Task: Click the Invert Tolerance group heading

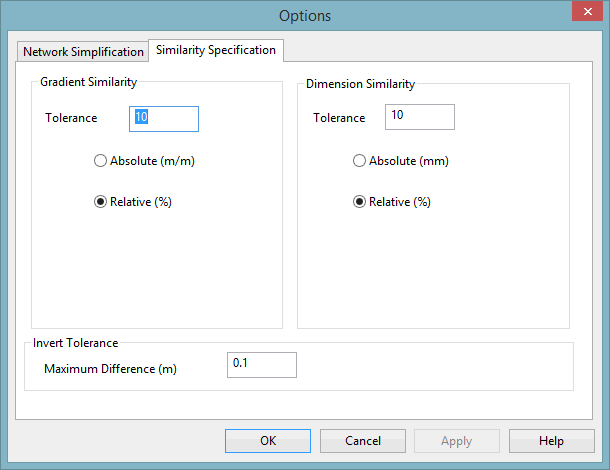Action: click(75, 343)
